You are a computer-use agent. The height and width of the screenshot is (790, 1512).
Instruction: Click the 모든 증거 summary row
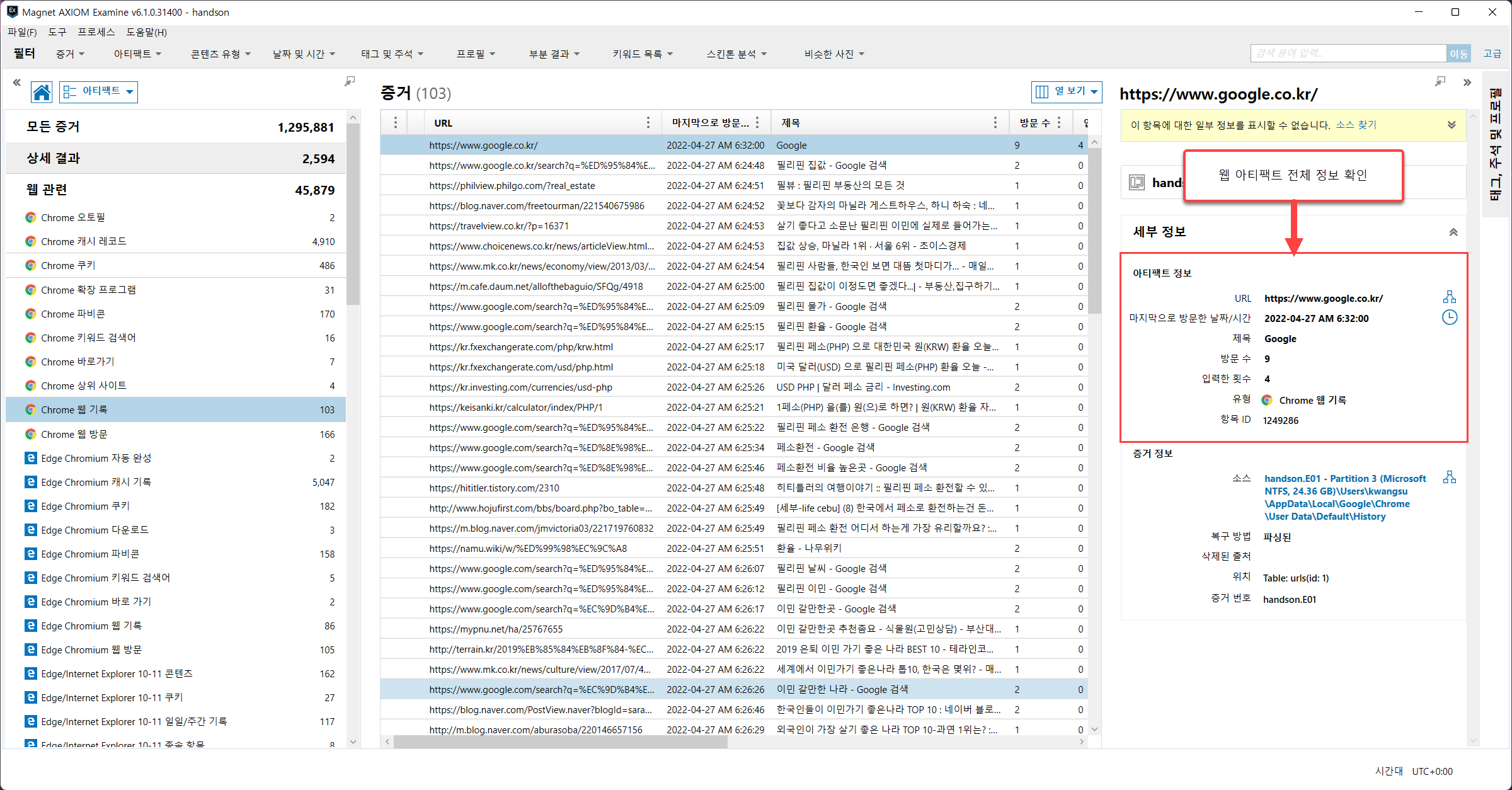tap(176, 127)
